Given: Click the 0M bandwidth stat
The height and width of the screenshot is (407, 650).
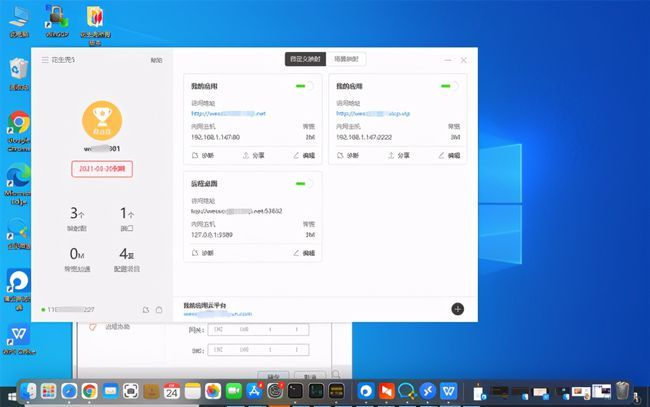Looking at the screenshot, I should pyautogui.click(x=77, y=253).
